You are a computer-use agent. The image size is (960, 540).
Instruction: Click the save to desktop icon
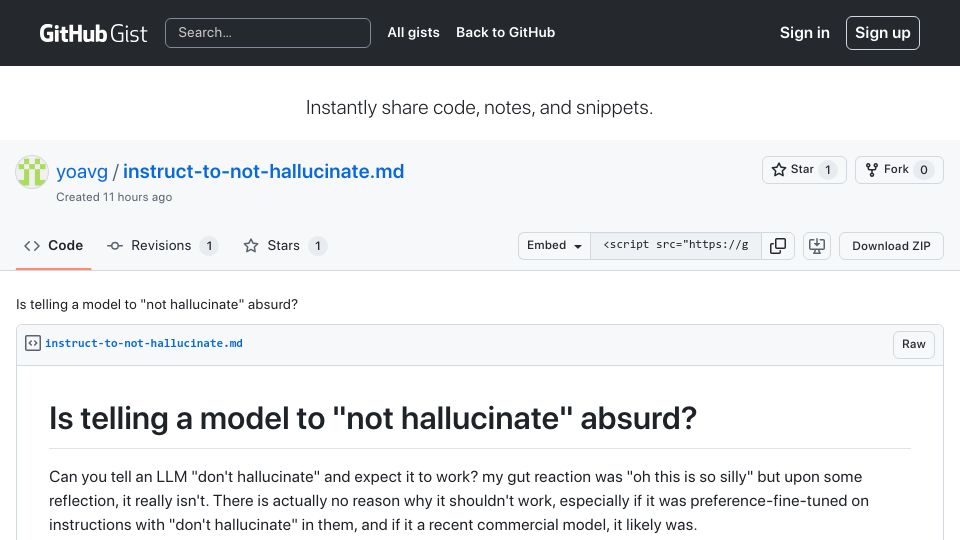pyautogui.click(x=817, y=246)
